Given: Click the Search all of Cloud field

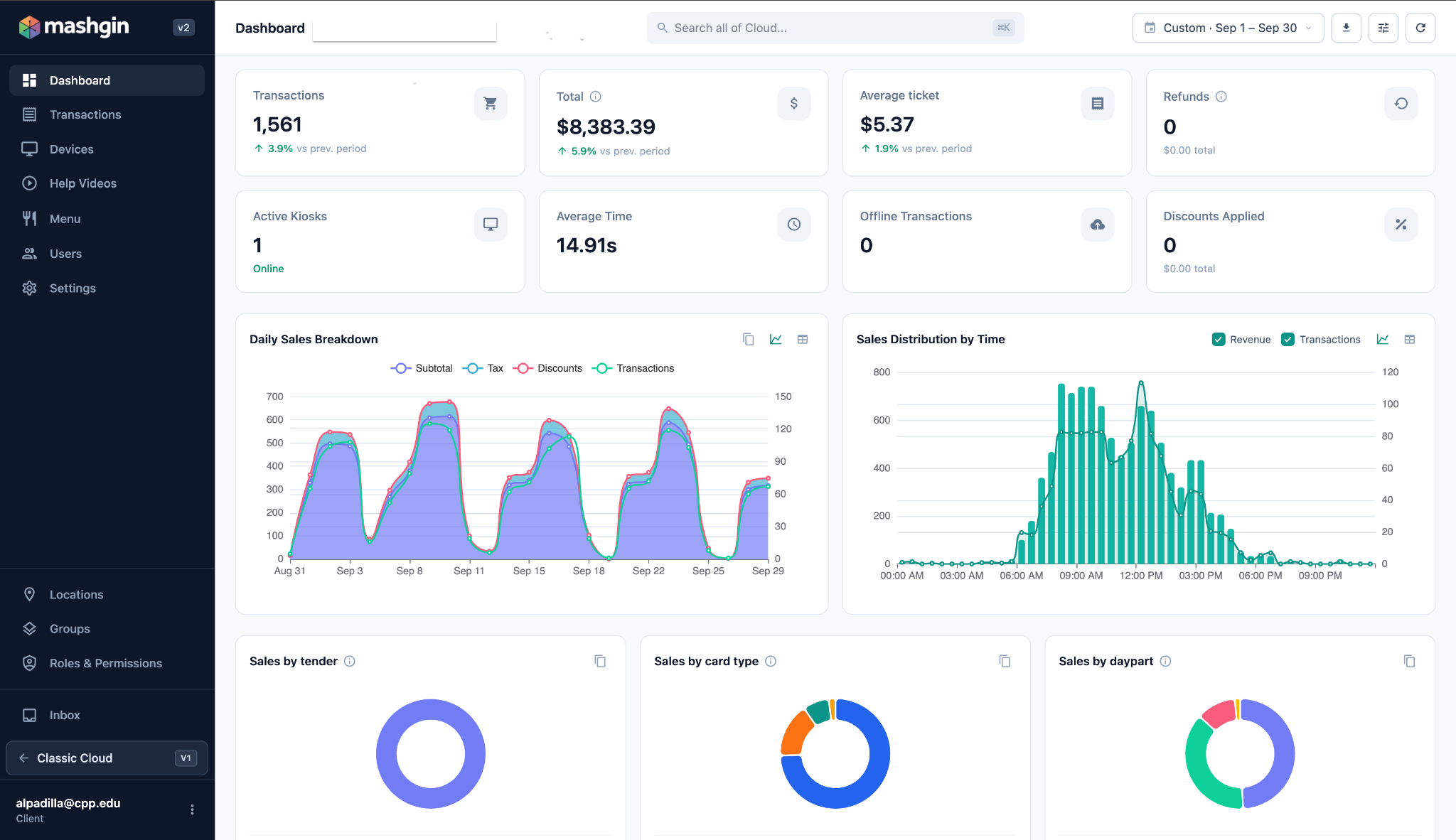Looking at the screenshot, I should (x=835, y=28).
